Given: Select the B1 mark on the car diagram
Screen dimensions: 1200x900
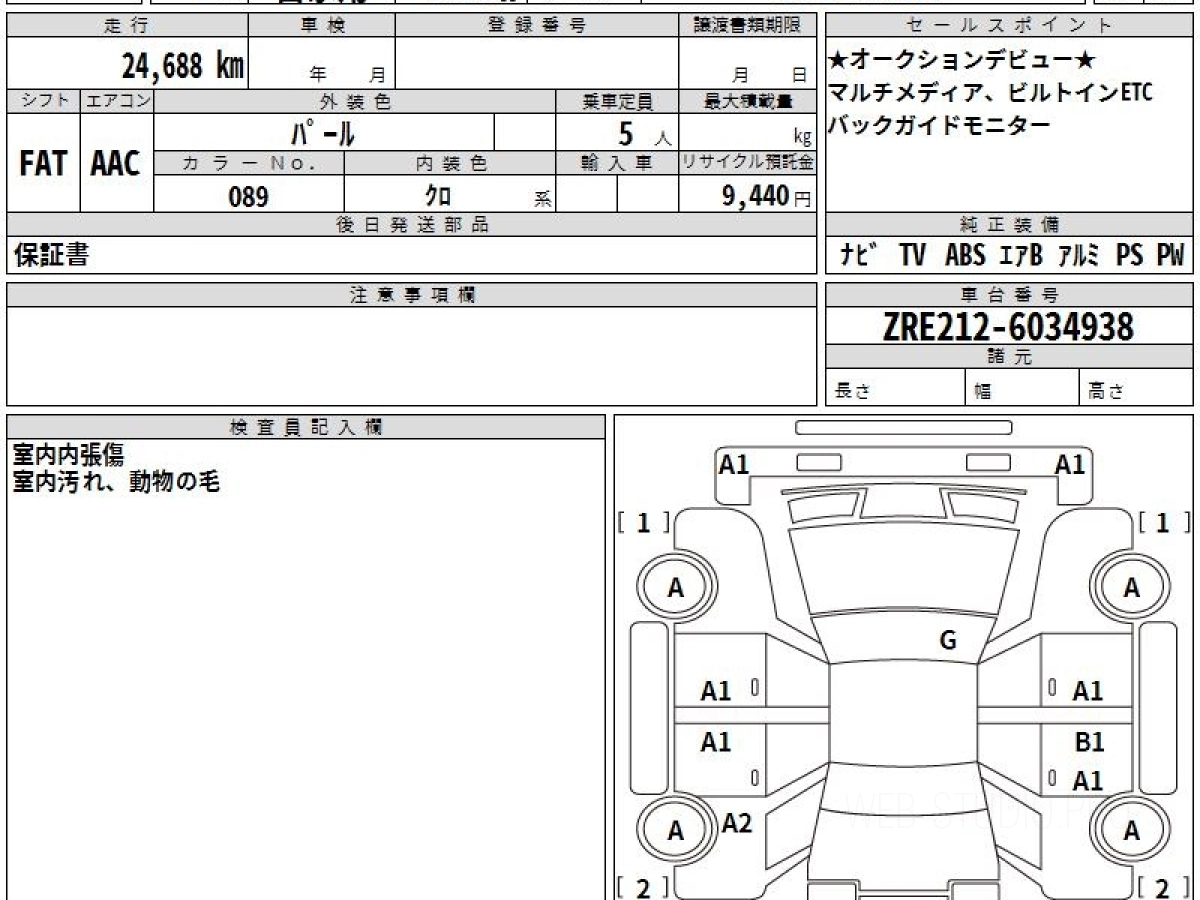Looking at the screenshot, I should [1089, 743].
